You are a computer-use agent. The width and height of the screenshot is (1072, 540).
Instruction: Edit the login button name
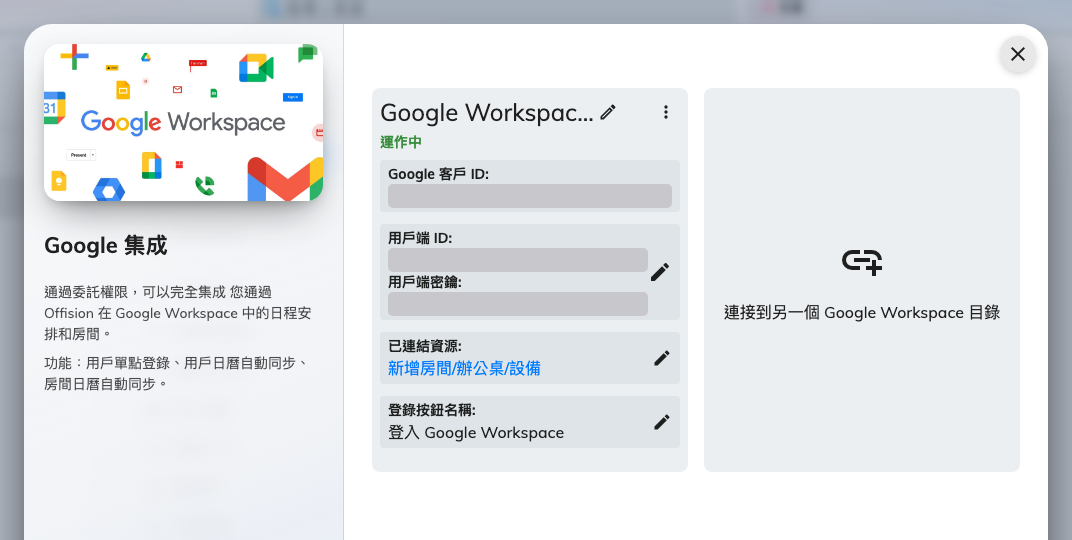point(661,422)
